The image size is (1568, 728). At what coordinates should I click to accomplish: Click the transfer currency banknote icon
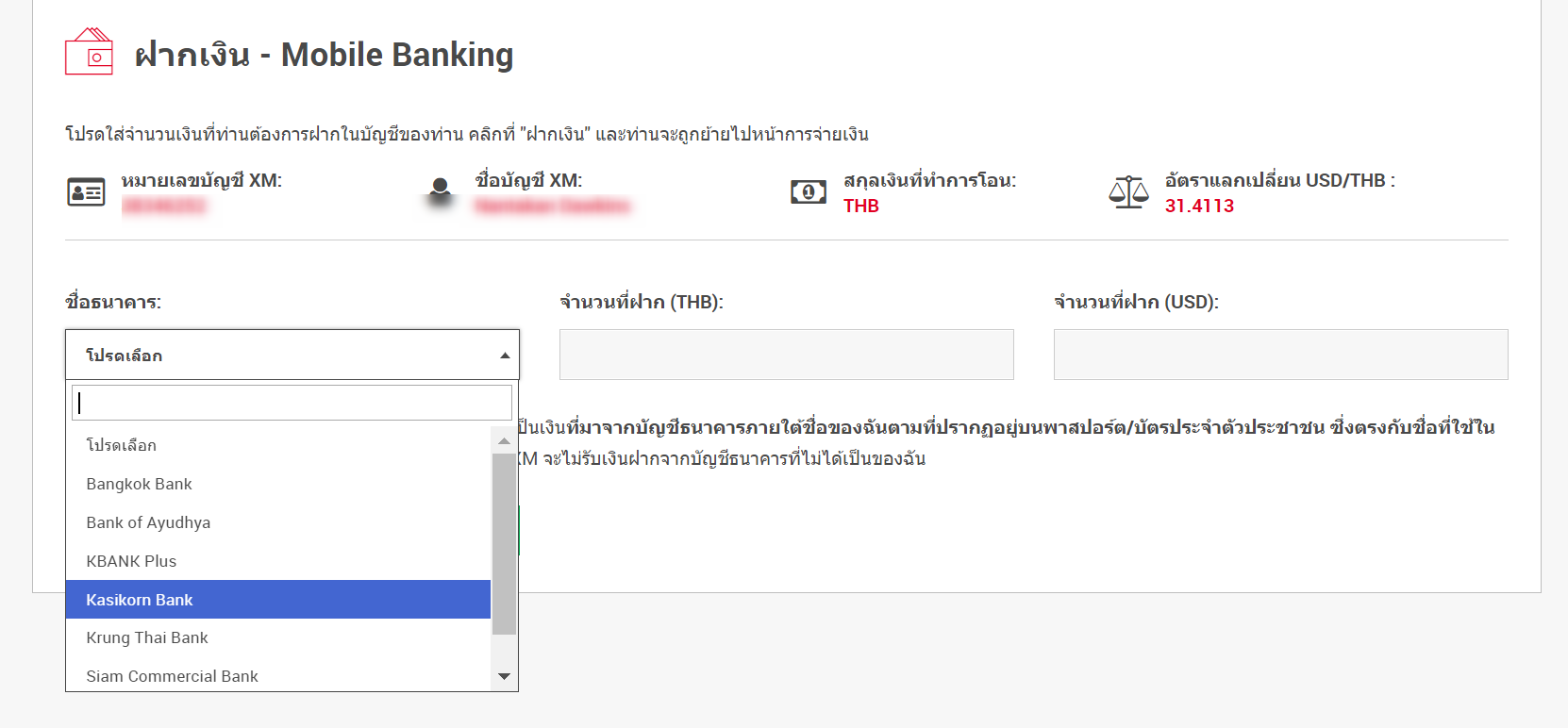click(x=809, y=192)
